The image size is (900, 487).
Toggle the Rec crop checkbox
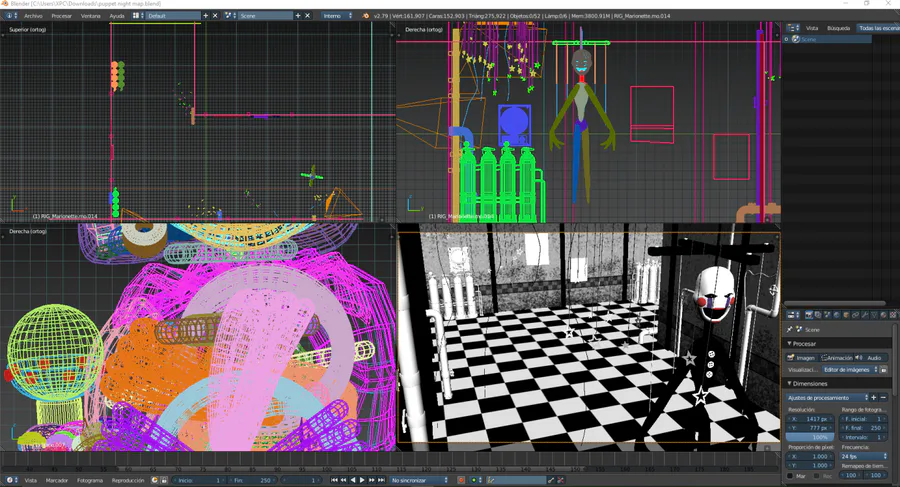tap(817, 476)
